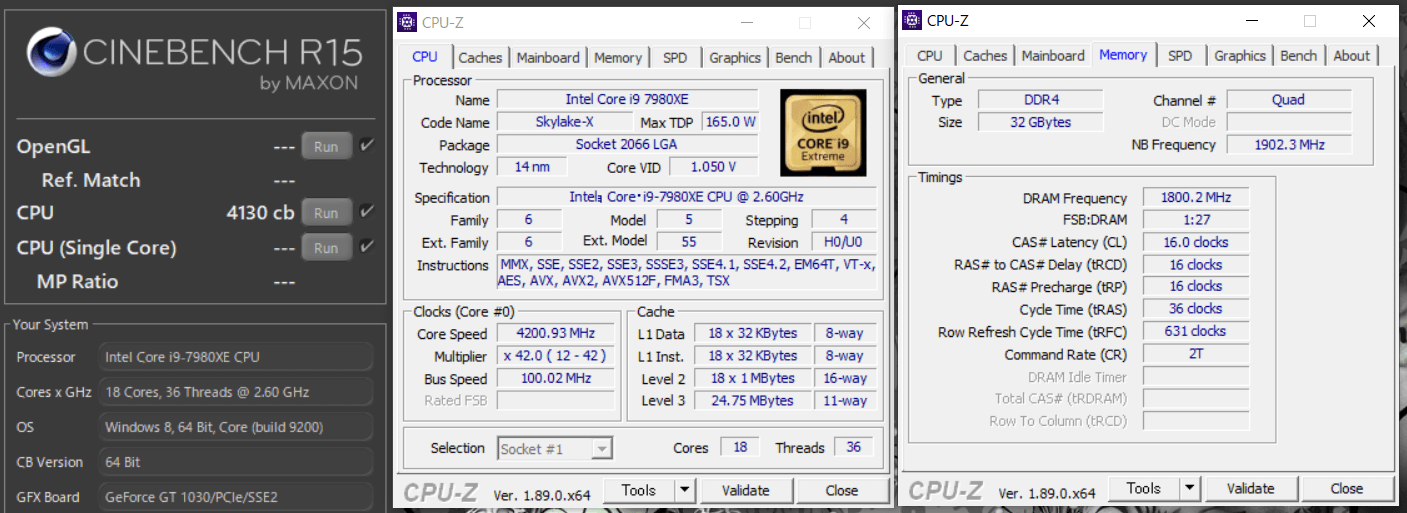Open Graphics tab in left CPU-Z window
1407x513 pixels.
coord(735,58)
